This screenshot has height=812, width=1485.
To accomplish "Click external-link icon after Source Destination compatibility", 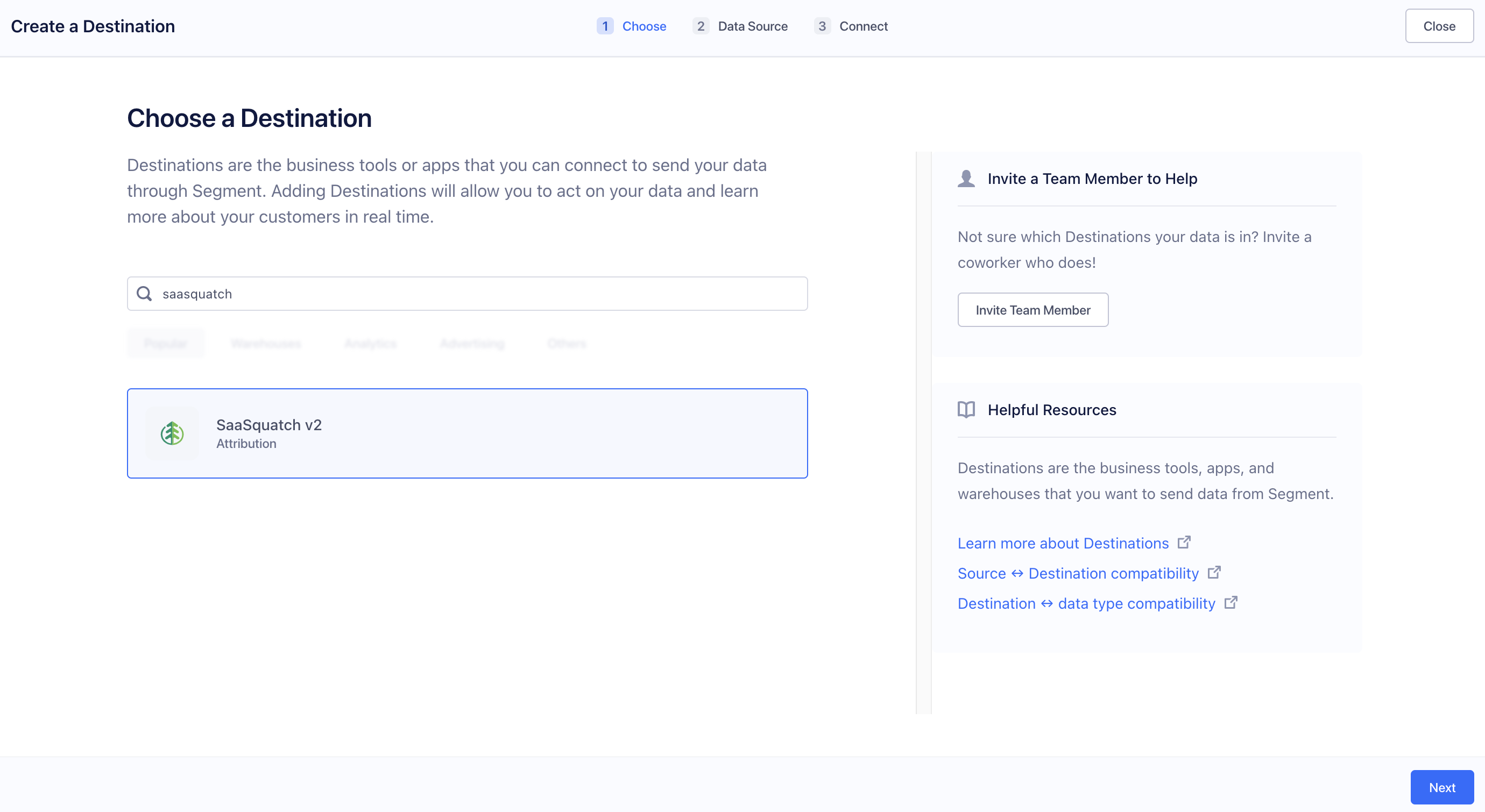I will tap(1214, 572).
